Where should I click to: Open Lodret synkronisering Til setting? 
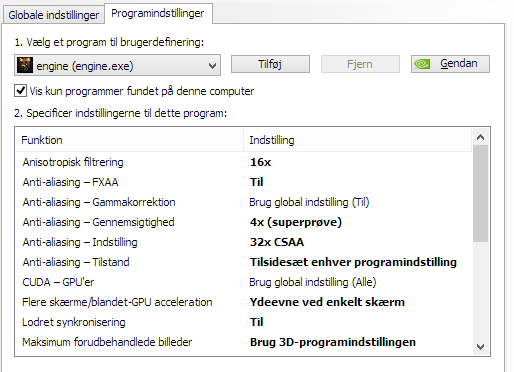click(256, 322)
